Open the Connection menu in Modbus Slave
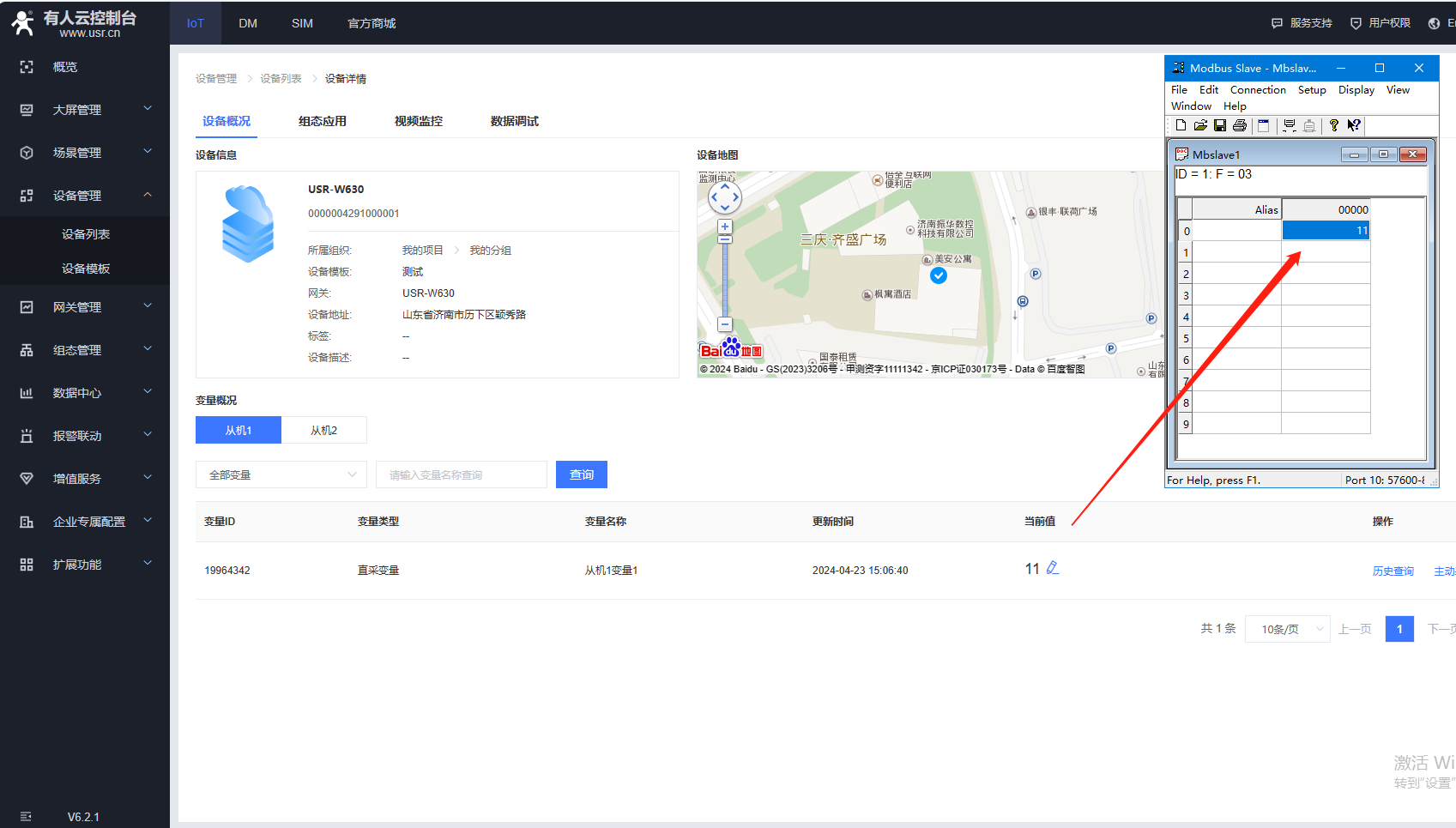The image size is (1456, 828). coord(1257,90)
